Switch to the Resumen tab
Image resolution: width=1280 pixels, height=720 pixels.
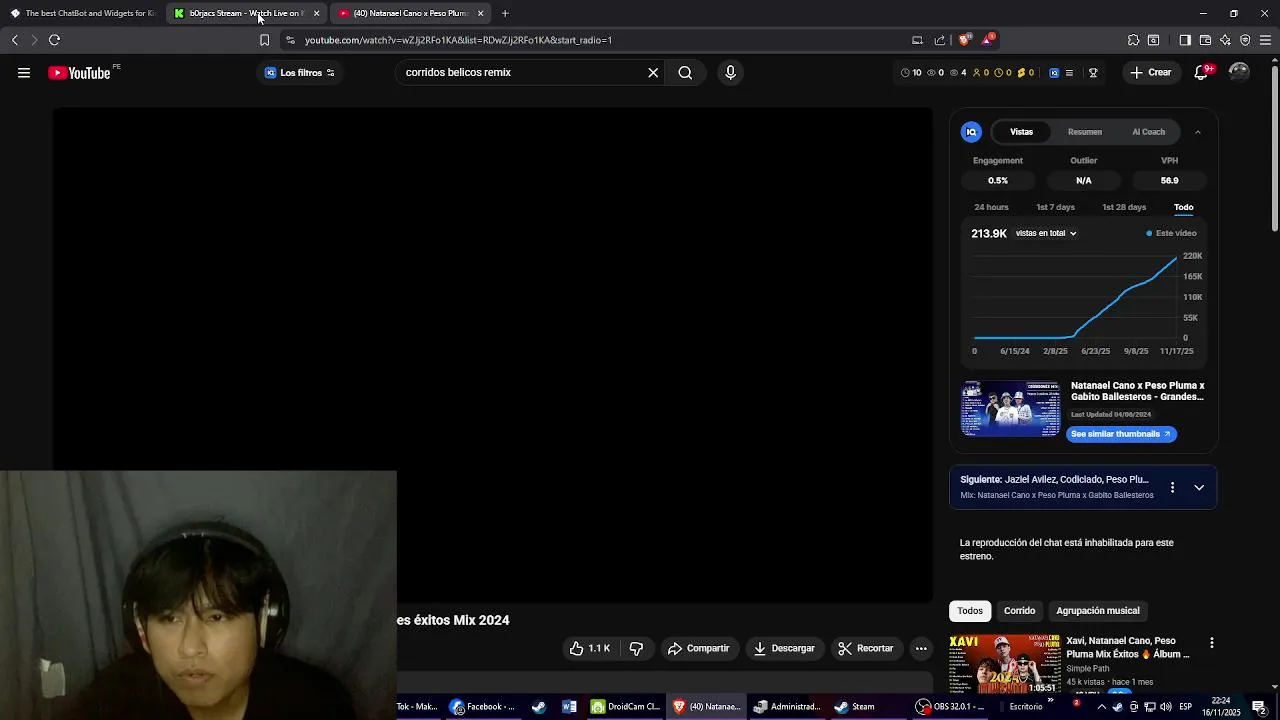point(1085,132)
